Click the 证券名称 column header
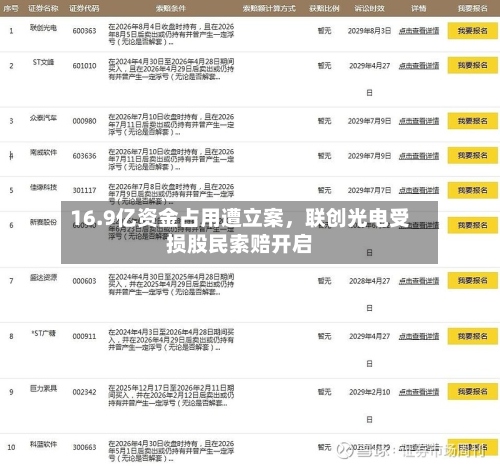 43,8
